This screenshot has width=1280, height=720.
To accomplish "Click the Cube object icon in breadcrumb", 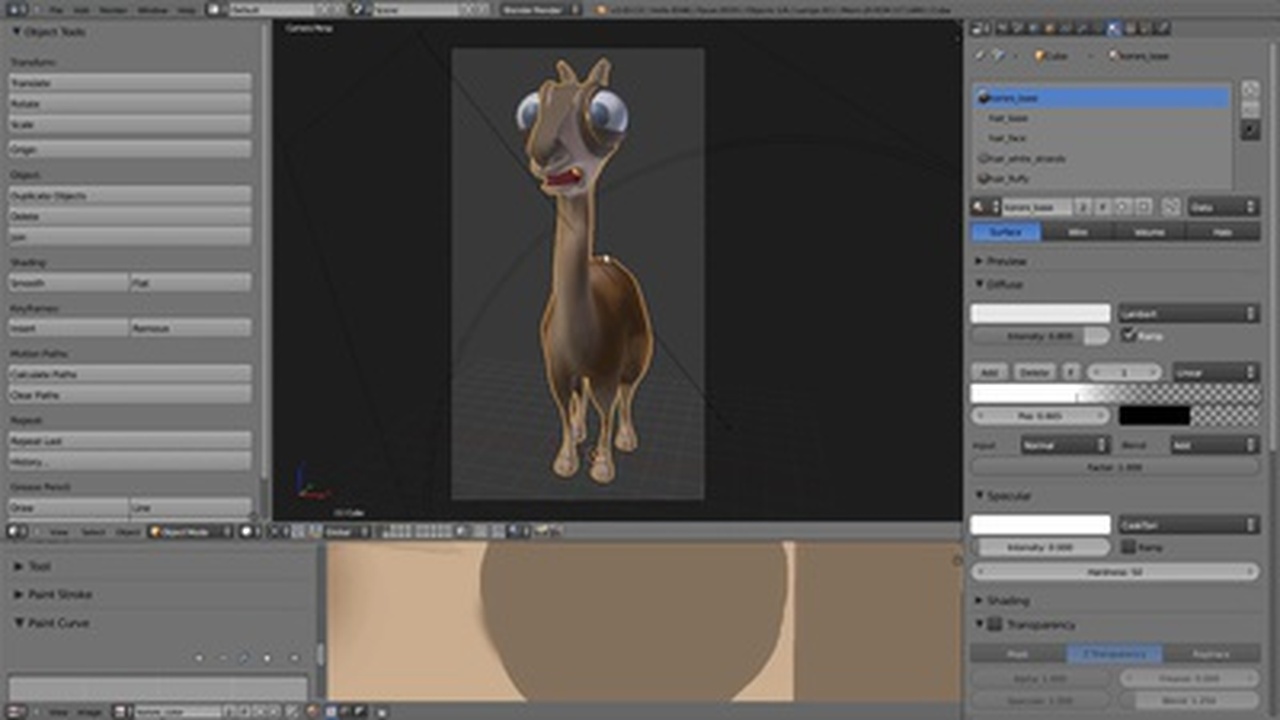I will (1040, 56).
